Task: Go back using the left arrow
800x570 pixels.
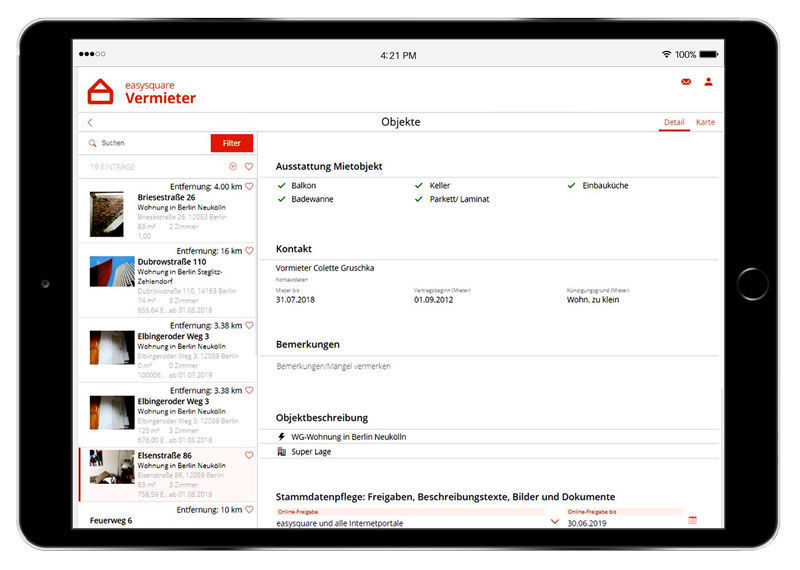Action: coord(90,123)
